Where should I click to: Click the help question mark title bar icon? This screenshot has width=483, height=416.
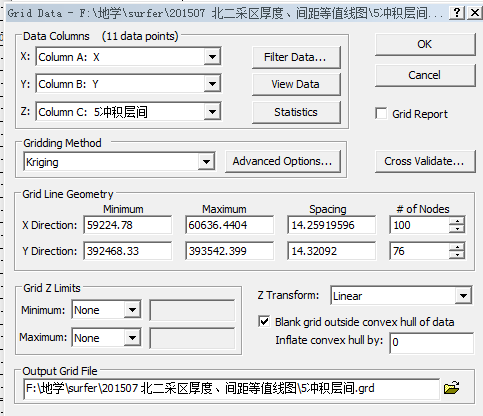coord(457,13)
